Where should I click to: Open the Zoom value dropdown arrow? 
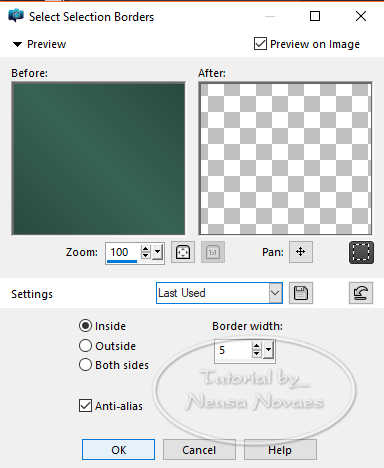tap(157, 252)
